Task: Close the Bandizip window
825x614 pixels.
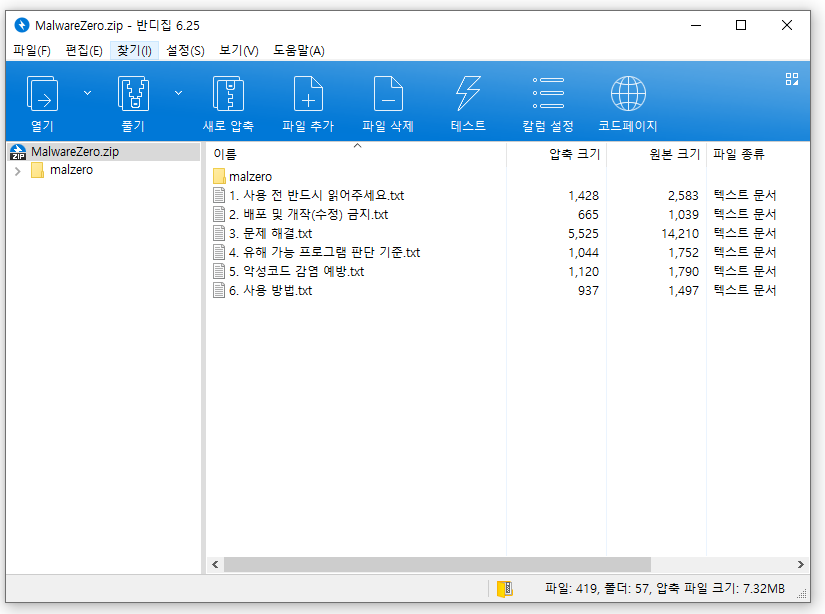Action: point(787,25)
